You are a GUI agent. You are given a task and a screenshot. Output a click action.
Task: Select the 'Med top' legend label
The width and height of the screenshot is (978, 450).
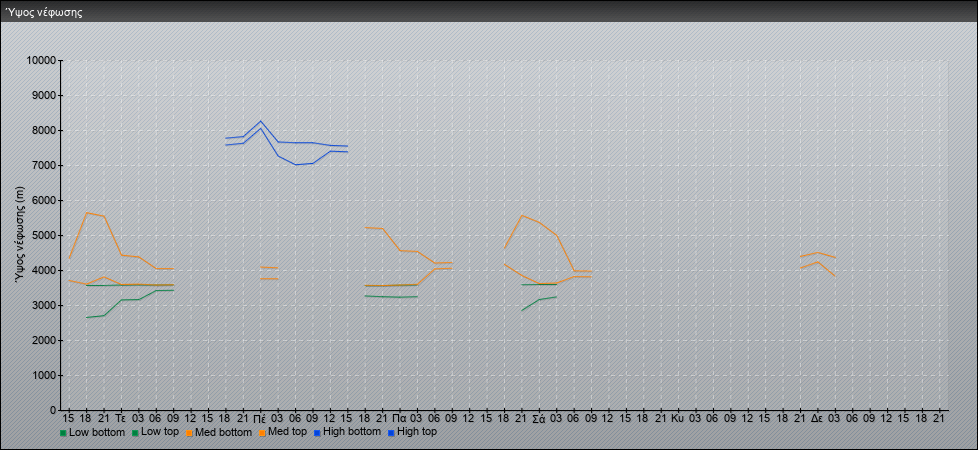click(x=288, y=432)
